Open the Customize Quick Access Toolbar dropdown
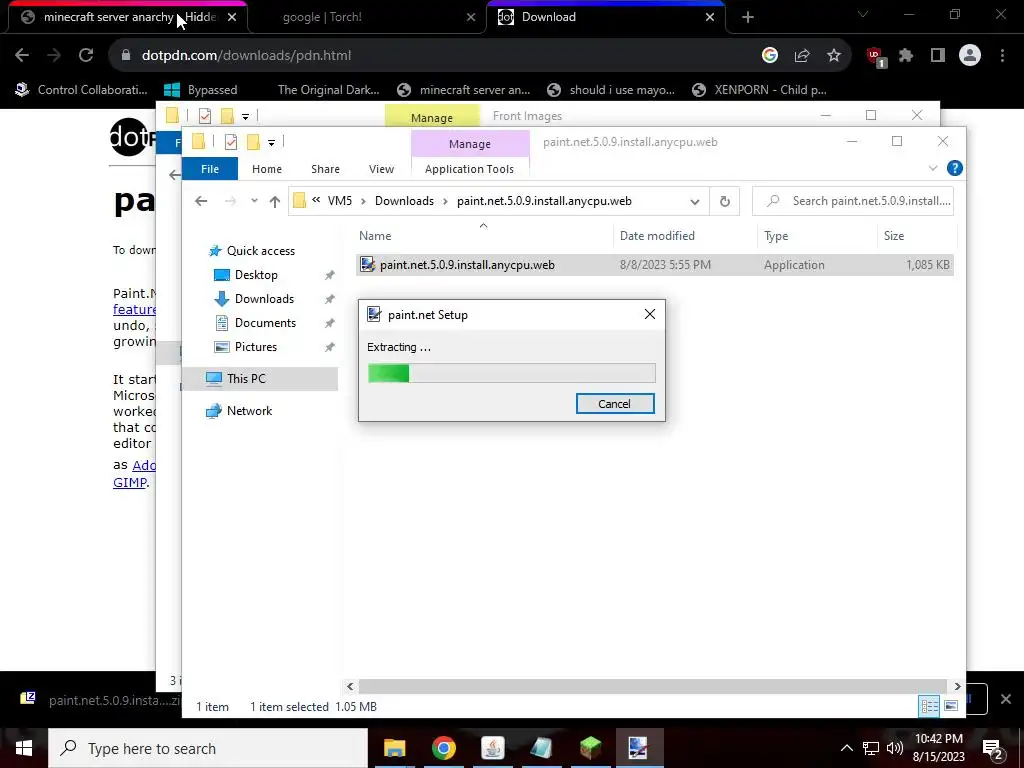 271,142
